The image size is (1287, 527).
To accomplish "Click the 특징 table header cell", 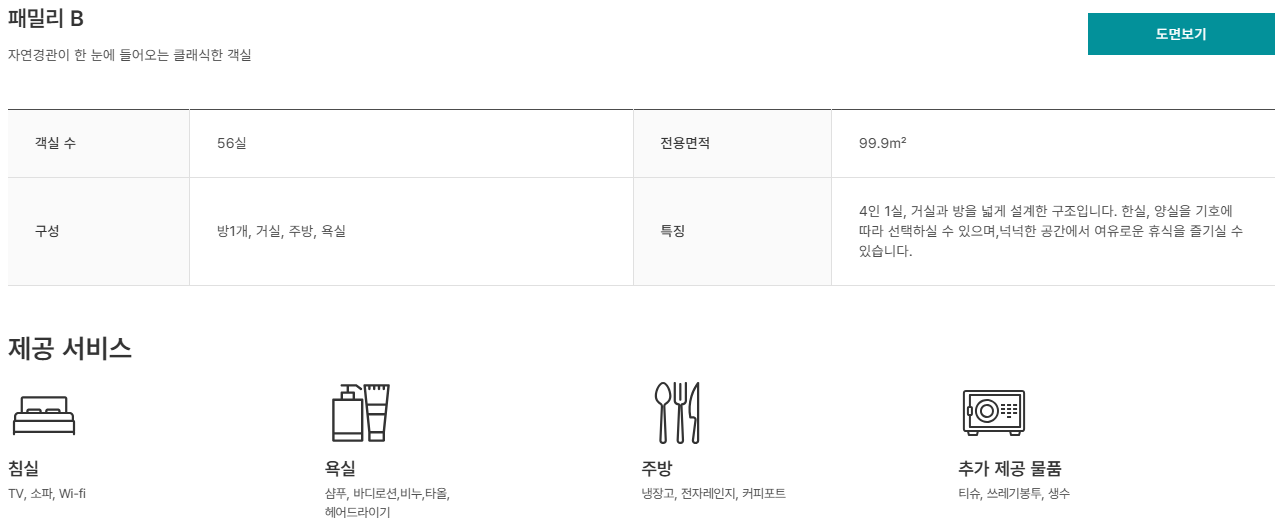I will (673, 231).
